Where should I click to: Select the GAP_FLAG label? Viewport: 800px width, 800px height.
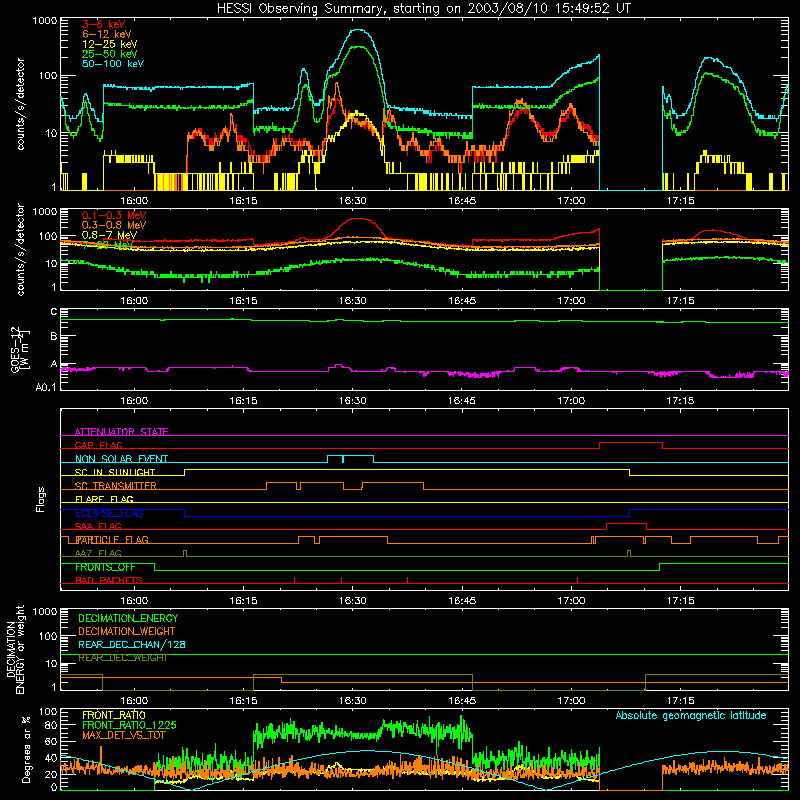[98, 445]
